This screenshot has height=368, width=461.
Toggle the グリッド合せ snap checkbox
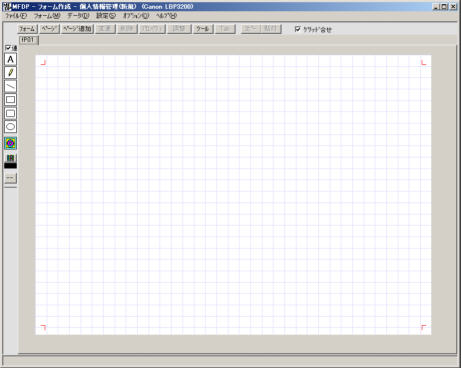[298, 29]
